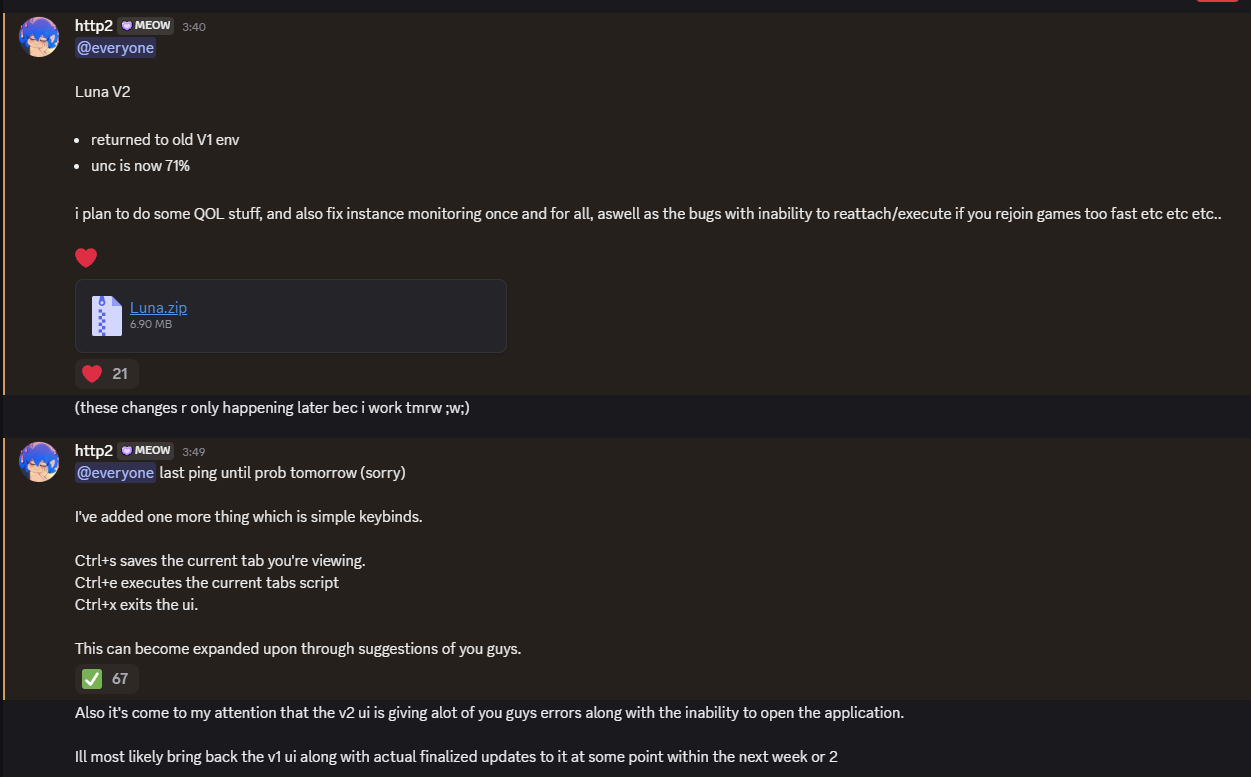
Task: Click the zip file icon beside Luna.zip
Action: pos(106,316)
